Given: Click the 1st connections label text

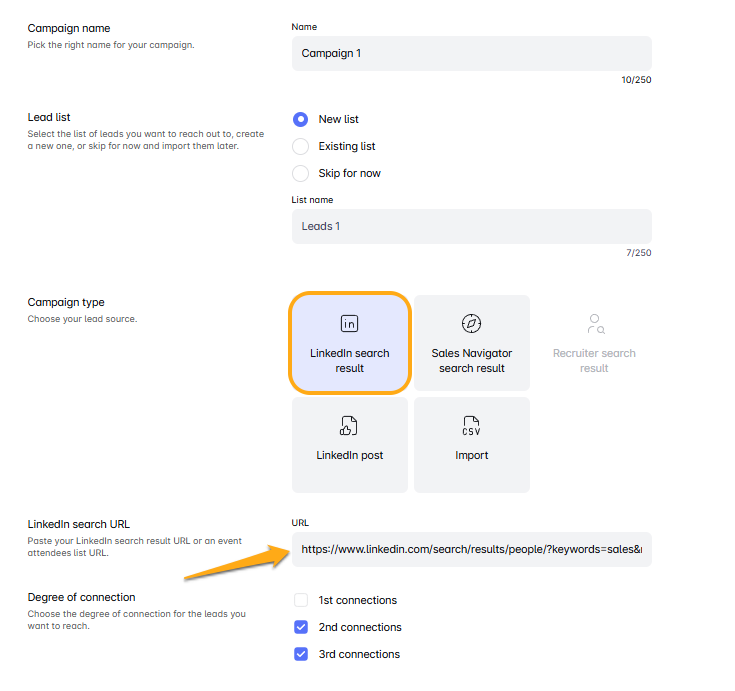Looking at the screenshot, I should tap(358, 600).
